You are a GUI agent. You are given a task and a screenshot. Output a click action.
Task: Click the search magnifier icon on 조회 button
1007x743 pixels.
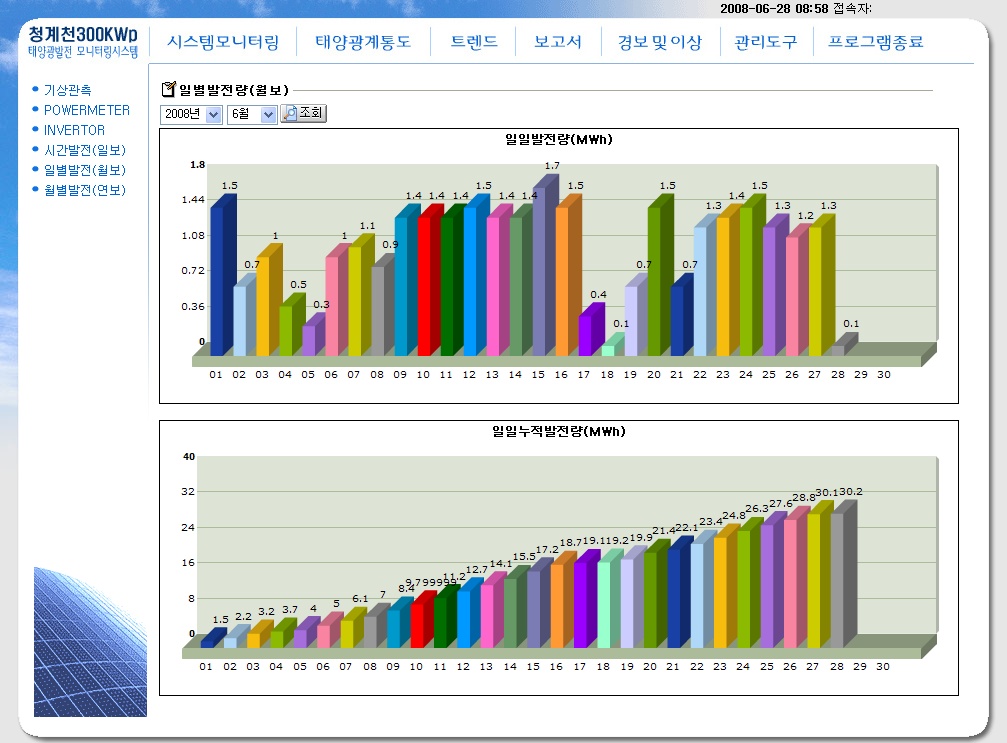pyautogui.click(x=289, y=114)
